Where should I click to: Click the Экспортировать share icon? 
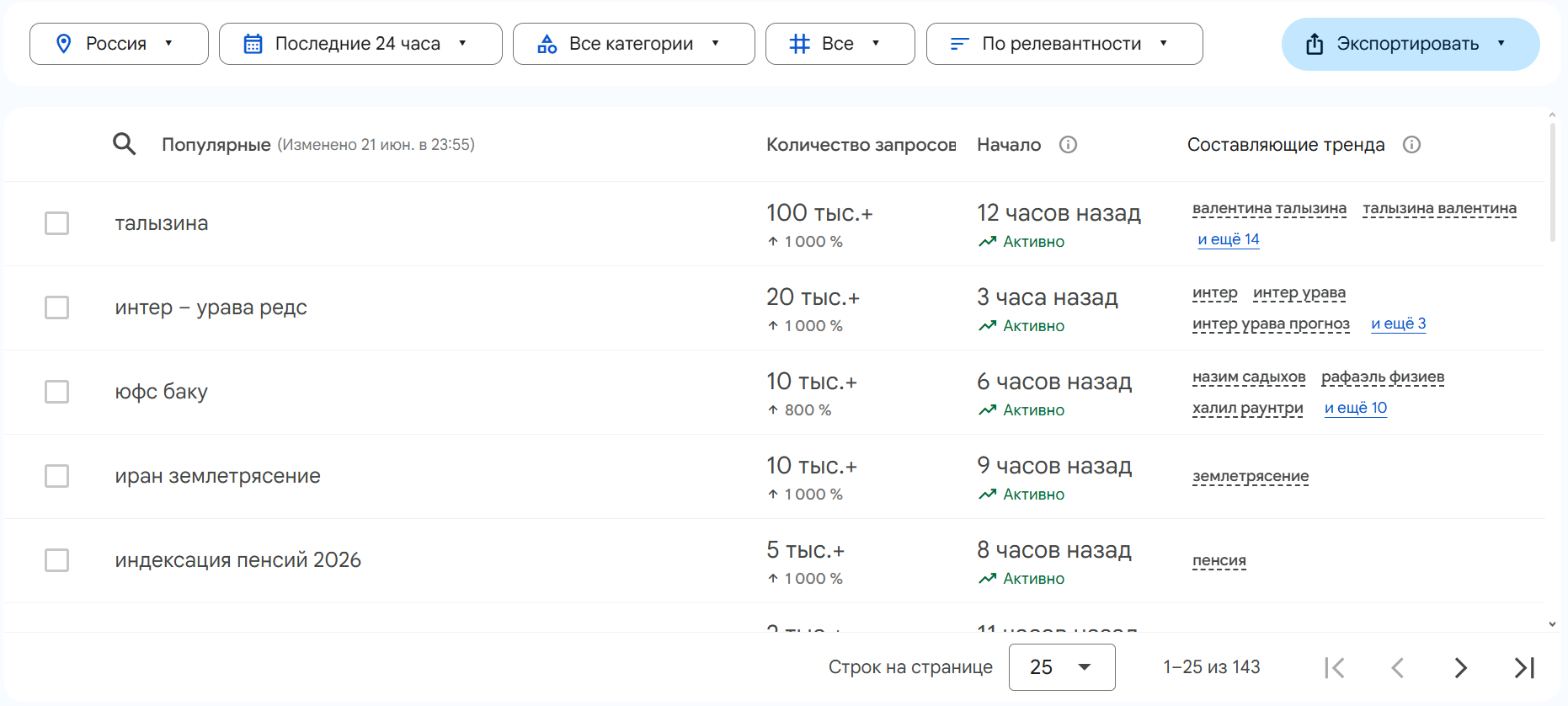pyautogui.click(x=1315, y=44)
